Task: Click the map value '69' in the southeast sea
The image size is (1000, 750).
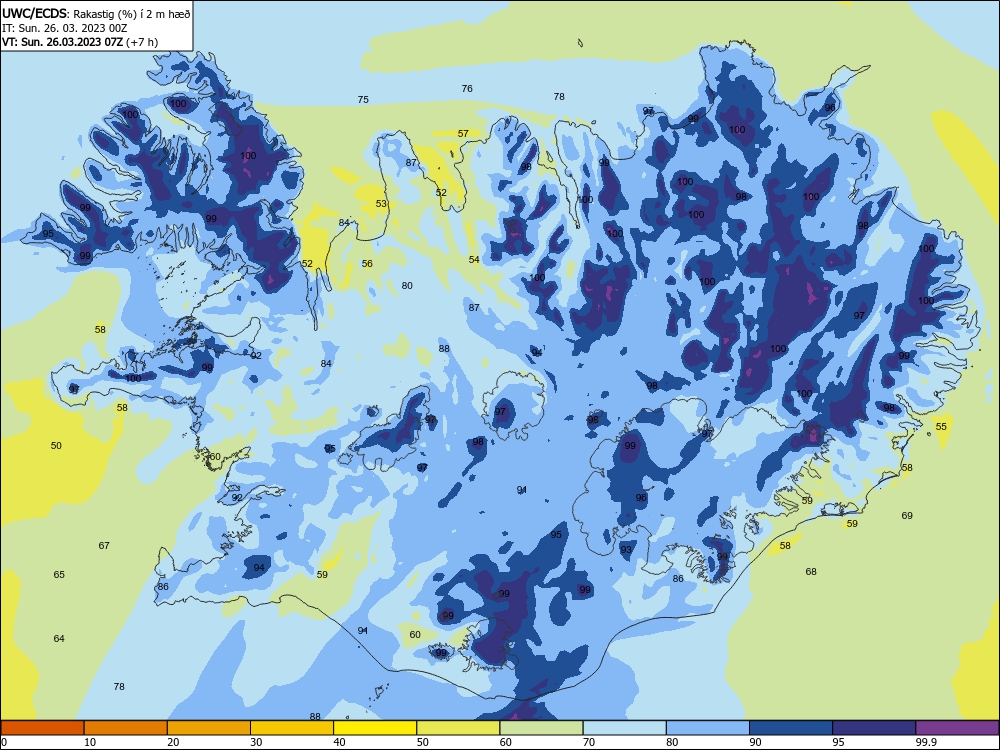Action: click(x=907, y=515)
